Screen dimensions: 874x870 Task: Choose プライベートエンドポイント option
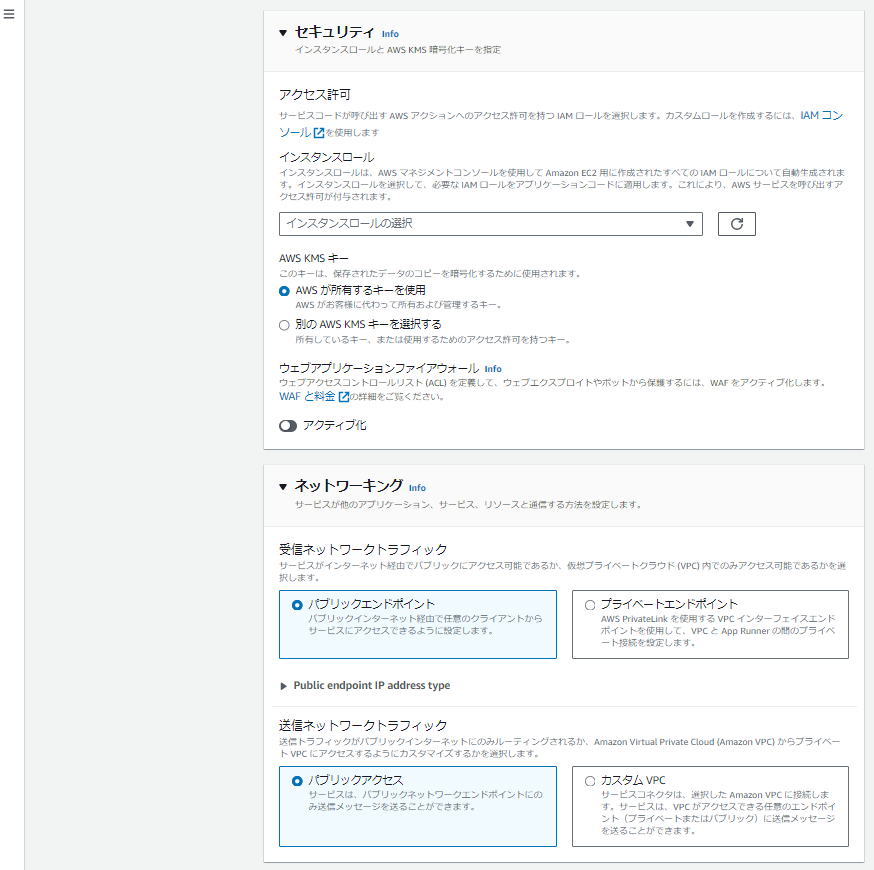(x=710, y=624)
